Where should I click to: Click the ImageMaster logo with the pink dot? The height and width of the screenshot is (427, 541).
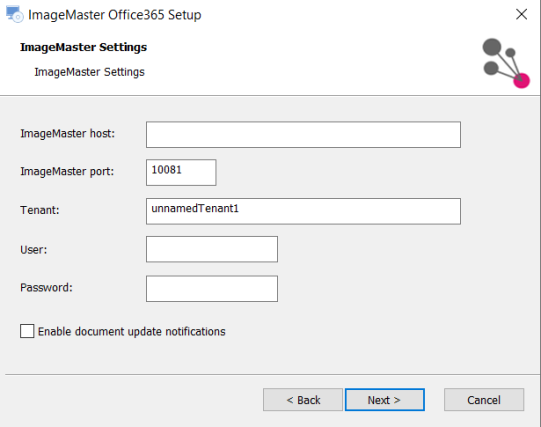click(x=506, y=63)
